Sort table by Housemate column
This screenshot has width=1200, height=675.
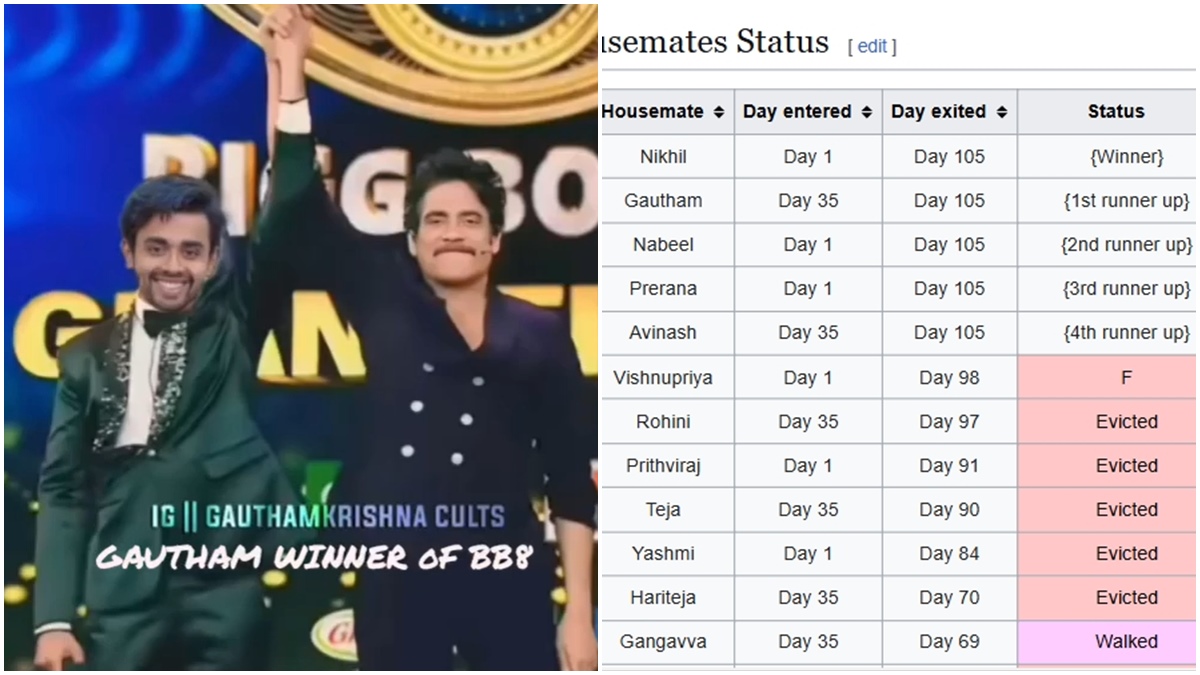(718, 113)
